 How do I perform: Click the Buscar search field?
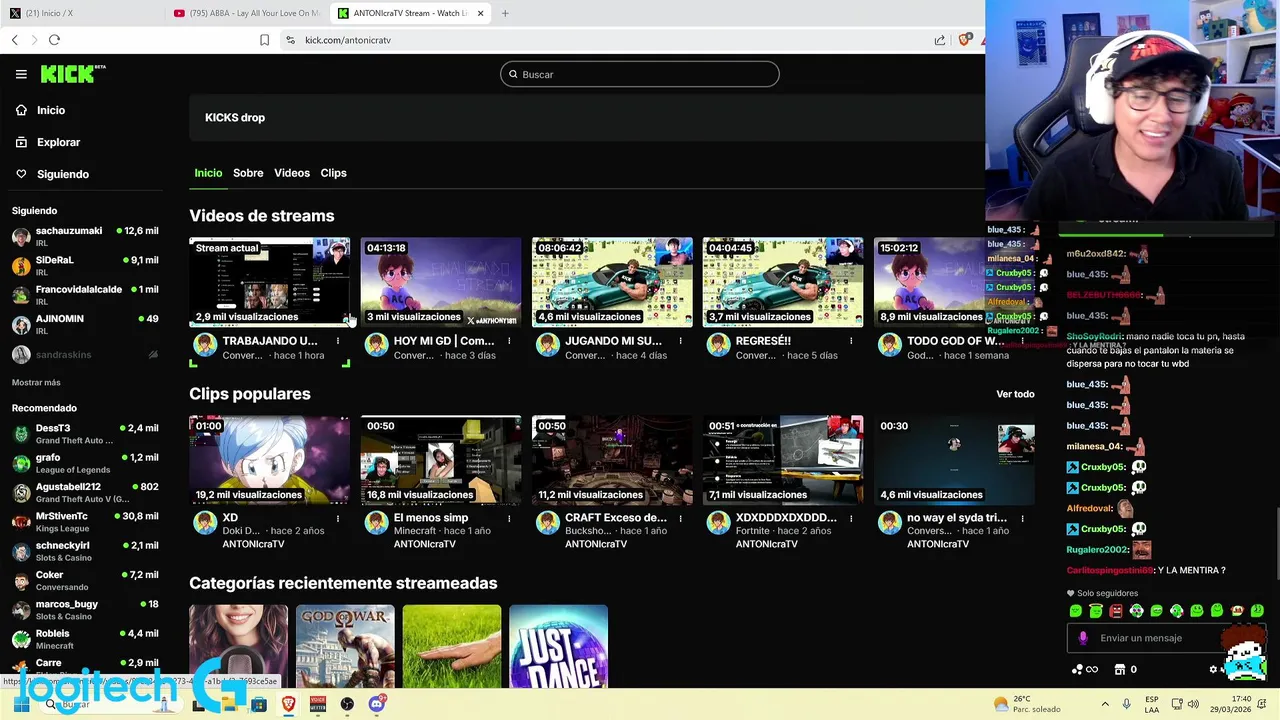tap(640, 74)
